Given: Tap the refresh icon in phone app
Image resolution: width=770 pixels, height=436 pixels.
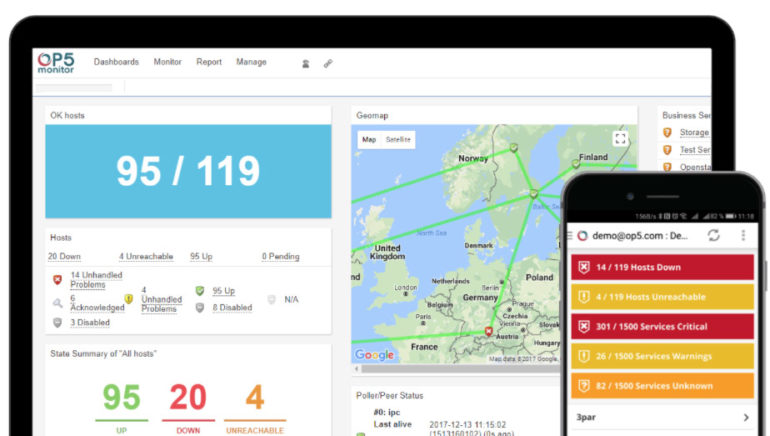Looking at the screenshot, I should [x=714, y=236].
